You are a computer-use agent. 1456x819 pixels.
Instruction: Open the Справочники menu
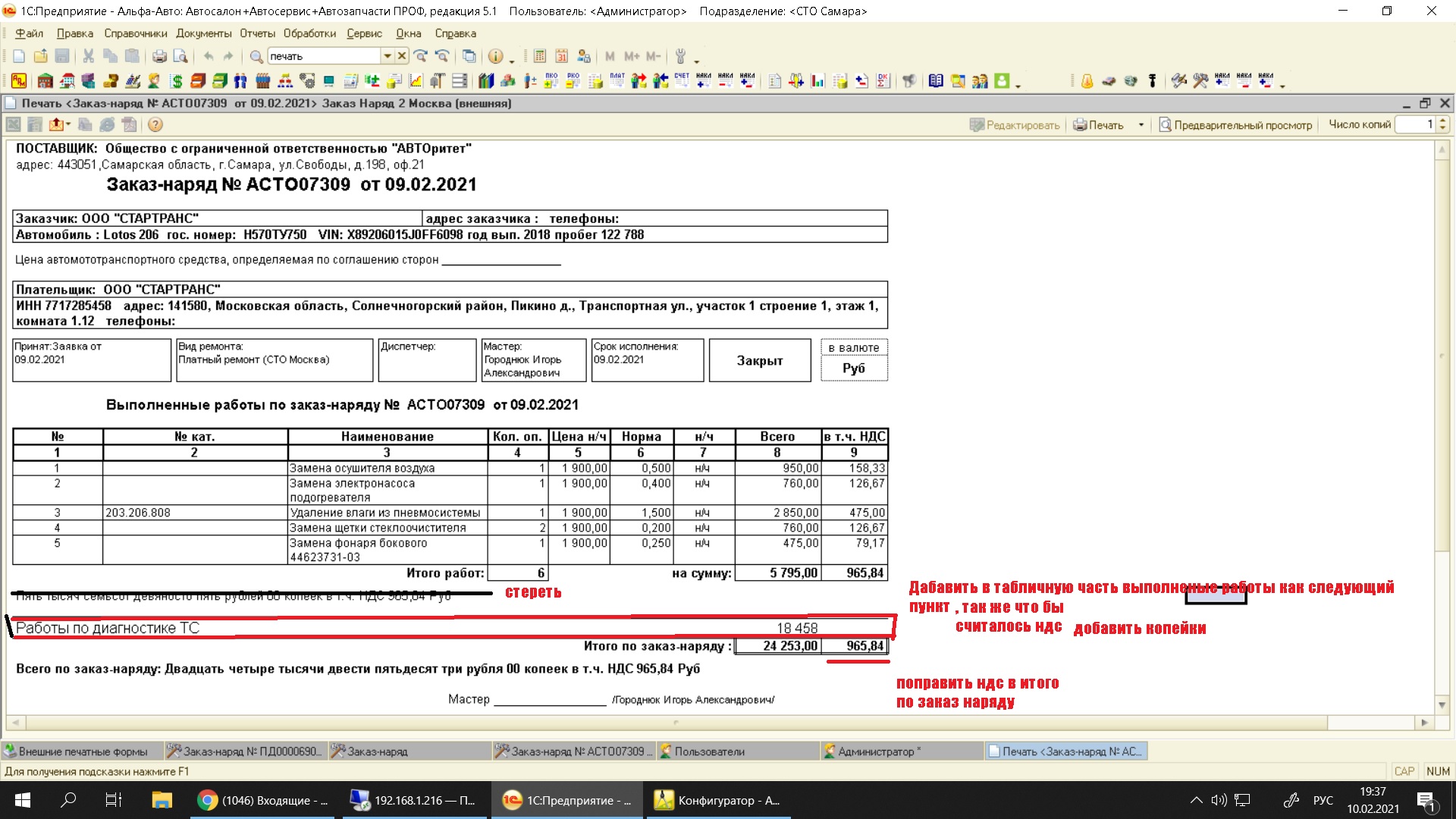[135, 33]
